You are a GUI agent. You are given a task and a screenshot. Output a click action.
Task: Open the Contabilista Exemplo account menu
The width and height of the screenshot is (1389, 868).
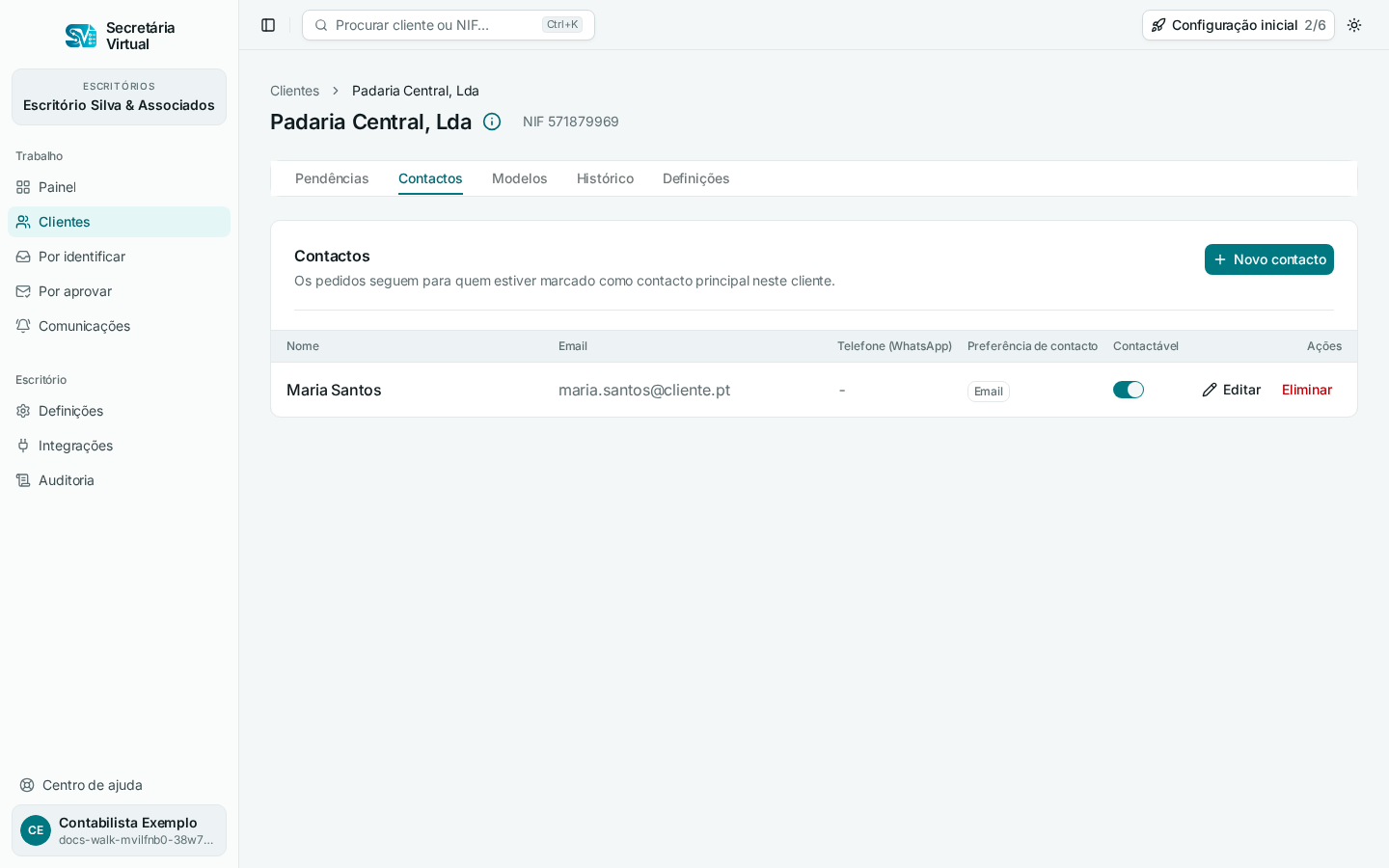[x=119, y=830]
